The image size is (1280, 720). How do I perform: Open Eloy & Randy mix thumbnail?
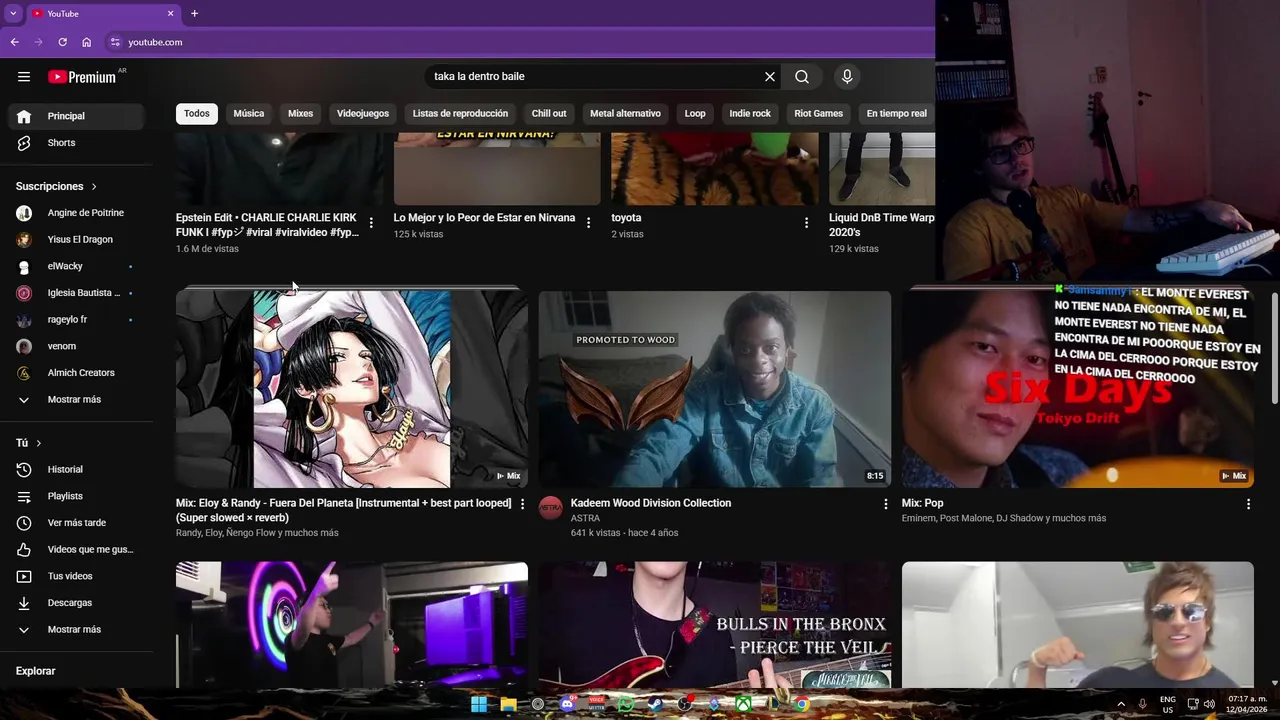coord(352,389)
